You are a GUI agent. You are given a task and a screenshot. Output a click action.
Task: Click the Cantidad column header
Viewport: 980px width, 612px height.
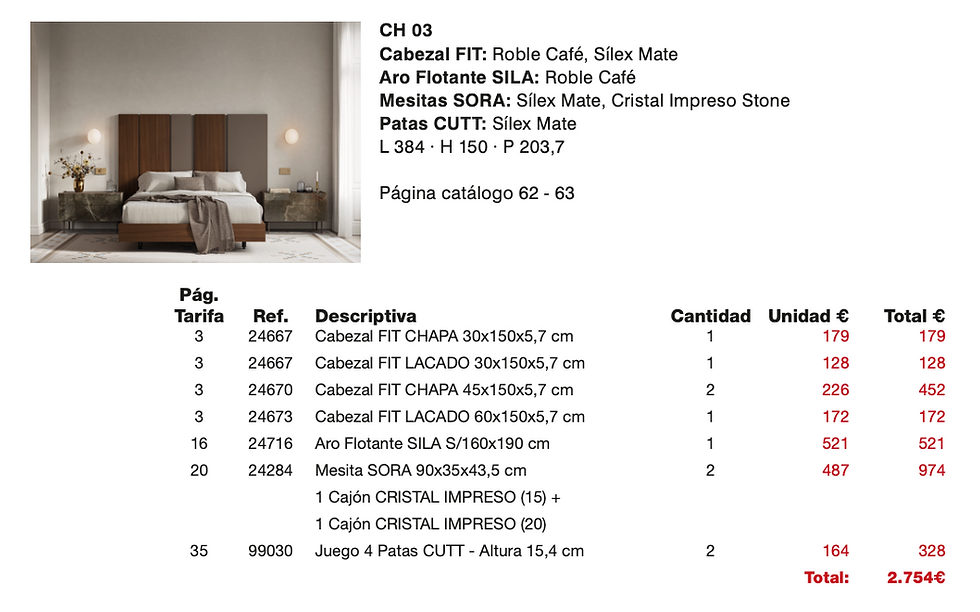click(710, 316)
